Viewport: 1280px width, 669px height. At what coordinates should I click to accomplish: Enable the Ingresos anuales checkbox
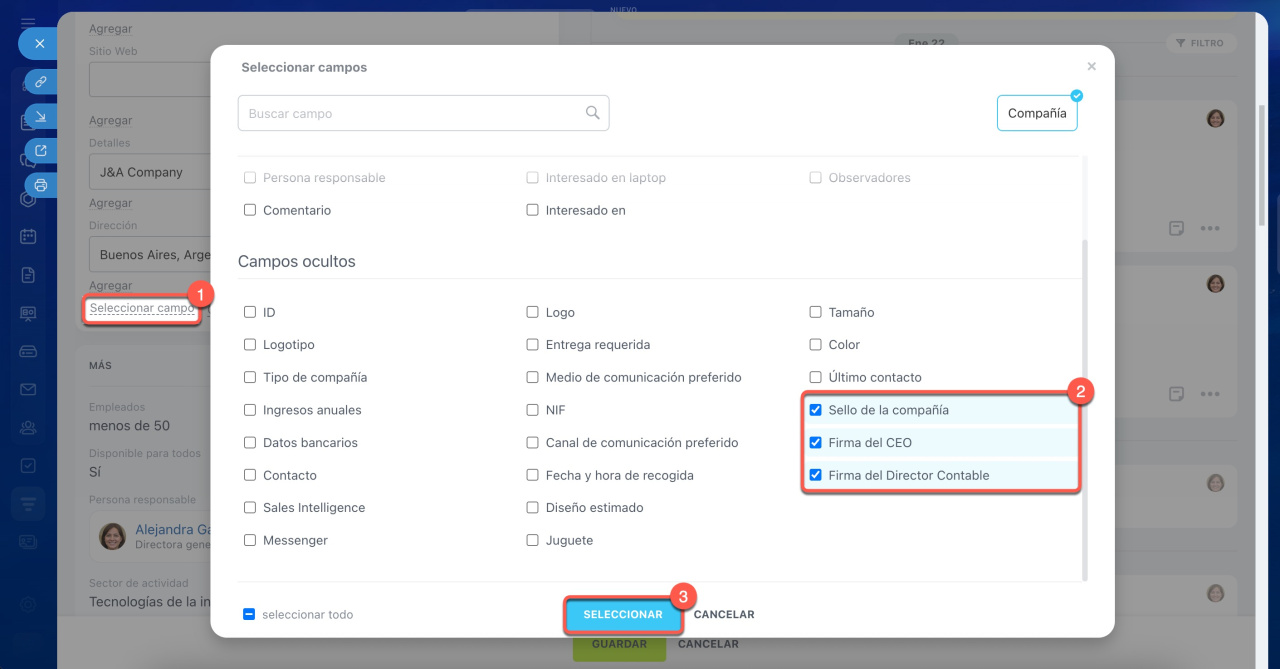[x=250, y=410]
